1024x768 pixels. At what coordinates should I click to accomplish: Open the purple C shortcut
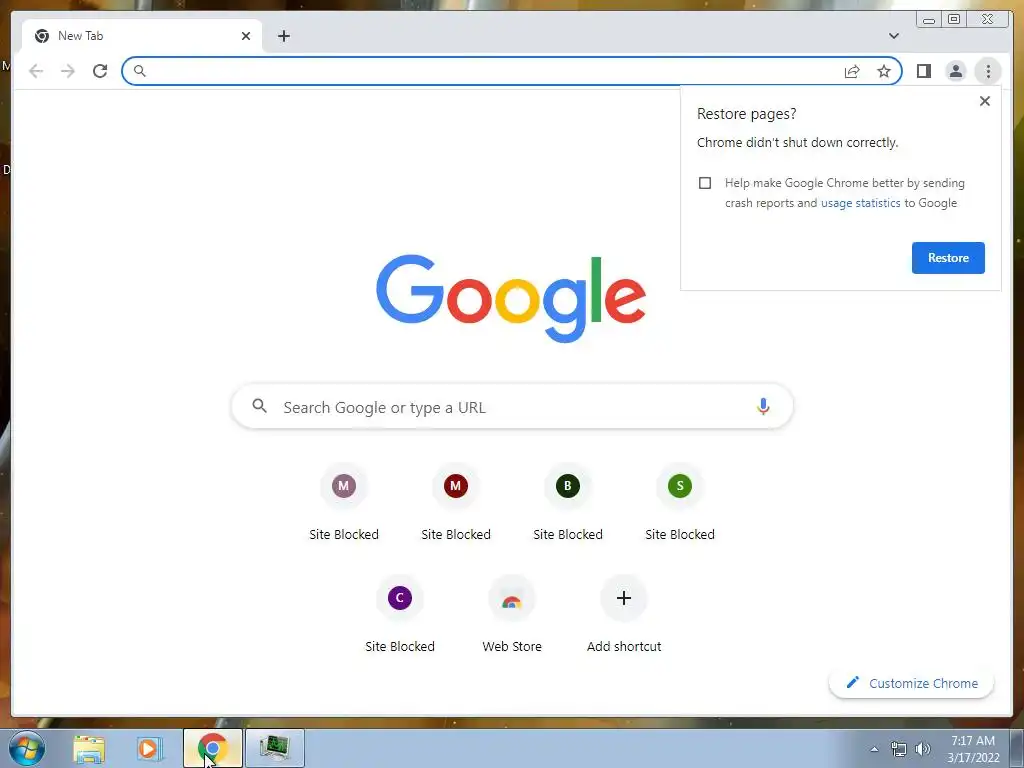[400, 598]
